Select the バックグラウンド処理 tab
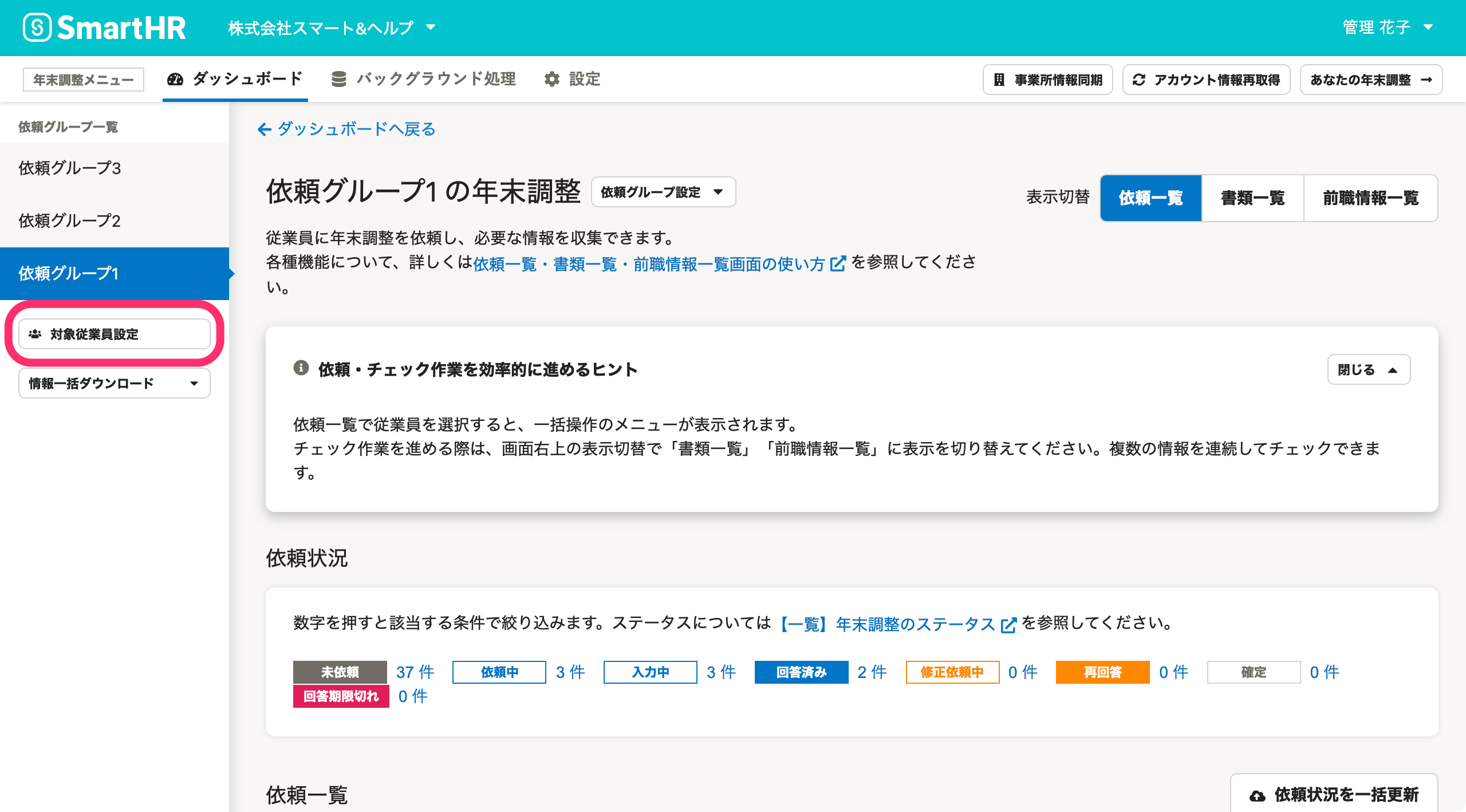Screen dimensions: 1466x812 [424, 79]
